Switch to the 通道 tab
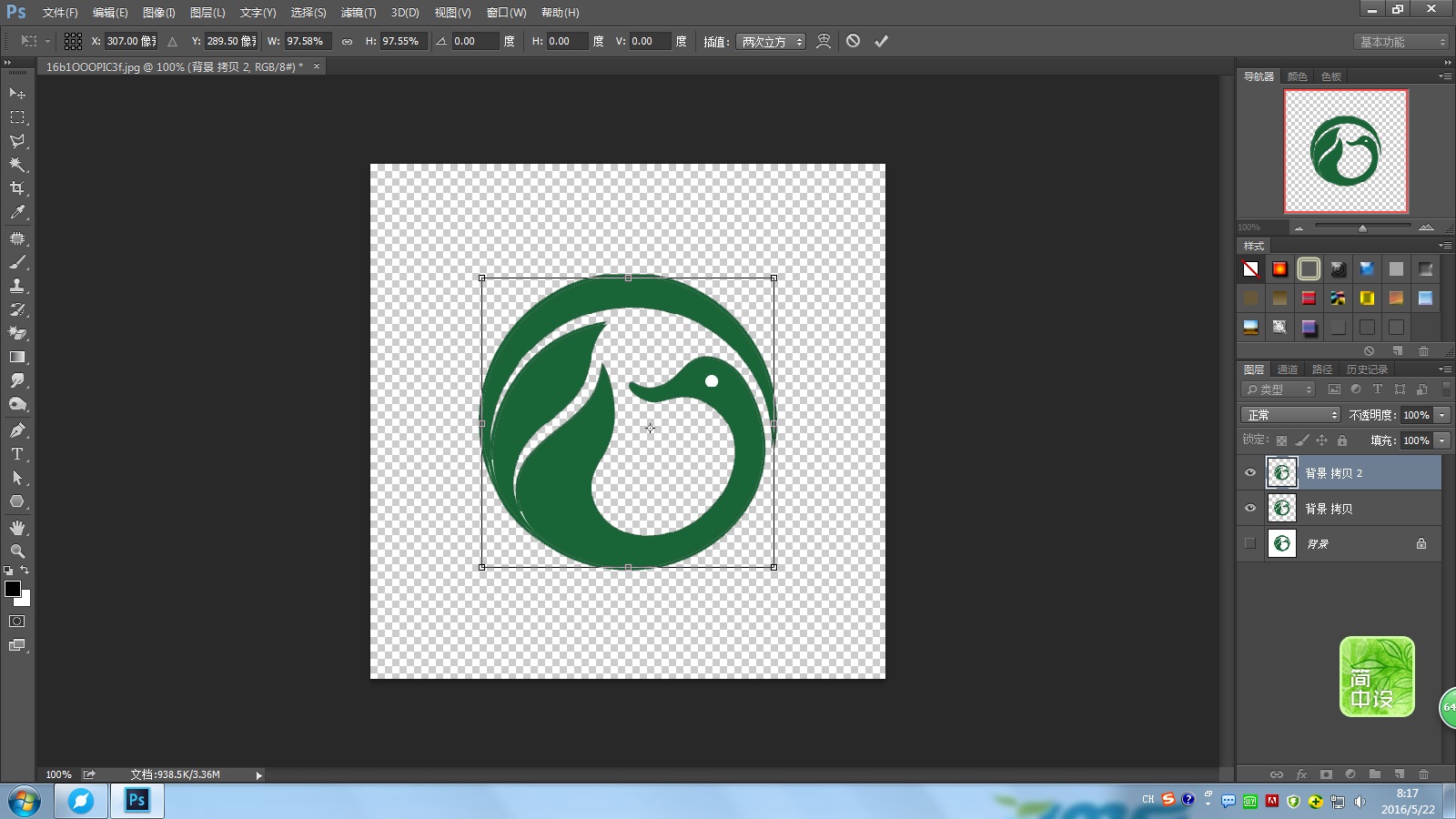This screenshot has height=819, width=1456. (1287, 369)
